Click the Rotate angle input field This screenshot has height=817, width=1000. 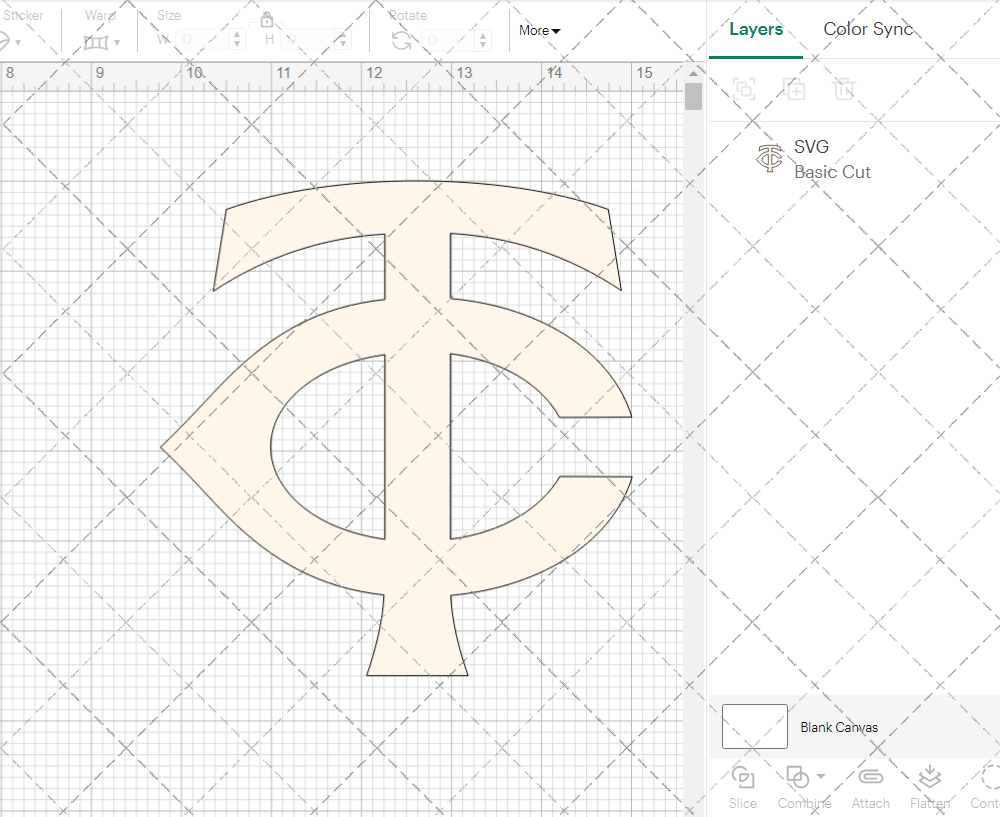(x=449, y=40)
